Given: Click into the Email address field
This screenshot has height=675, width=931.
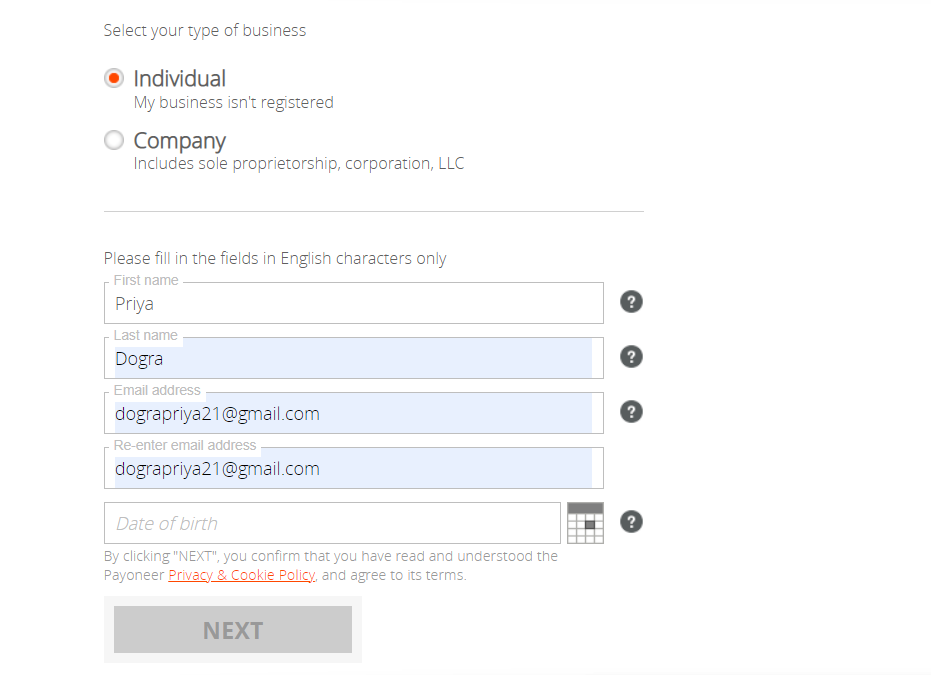Looking at the screenshot, I should [x=354, y=413].
